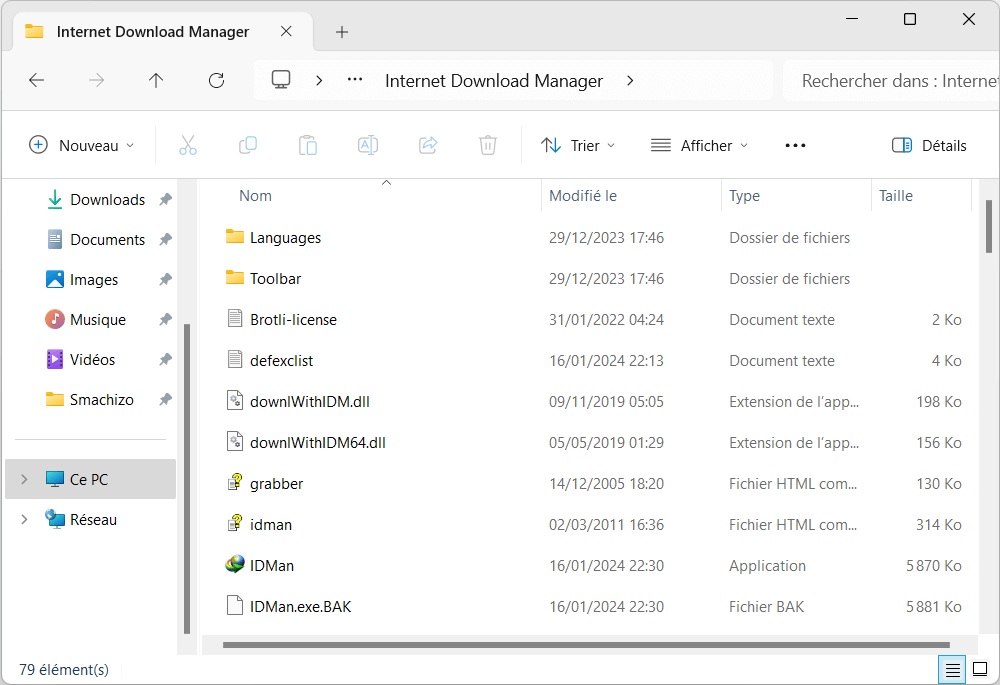Select the idman help file icon
Screen dimensions: 1000x685
[x=235, y=523]
